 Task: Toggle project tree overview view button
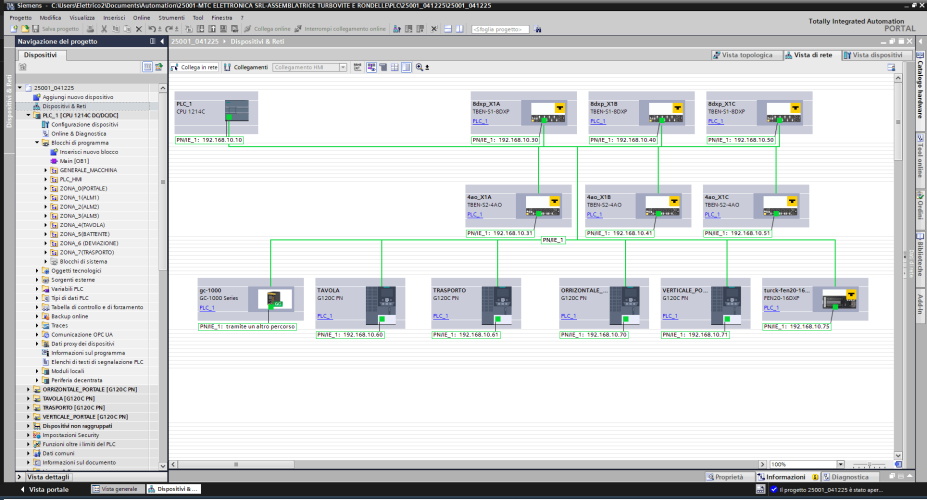147,67
